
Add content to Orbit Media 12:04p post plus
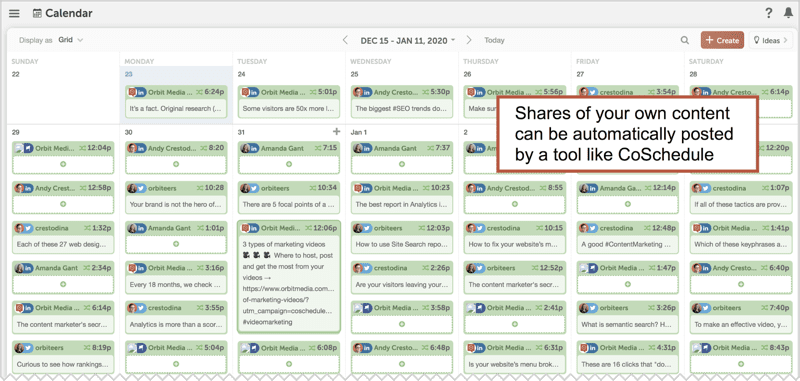pos(63,164)
